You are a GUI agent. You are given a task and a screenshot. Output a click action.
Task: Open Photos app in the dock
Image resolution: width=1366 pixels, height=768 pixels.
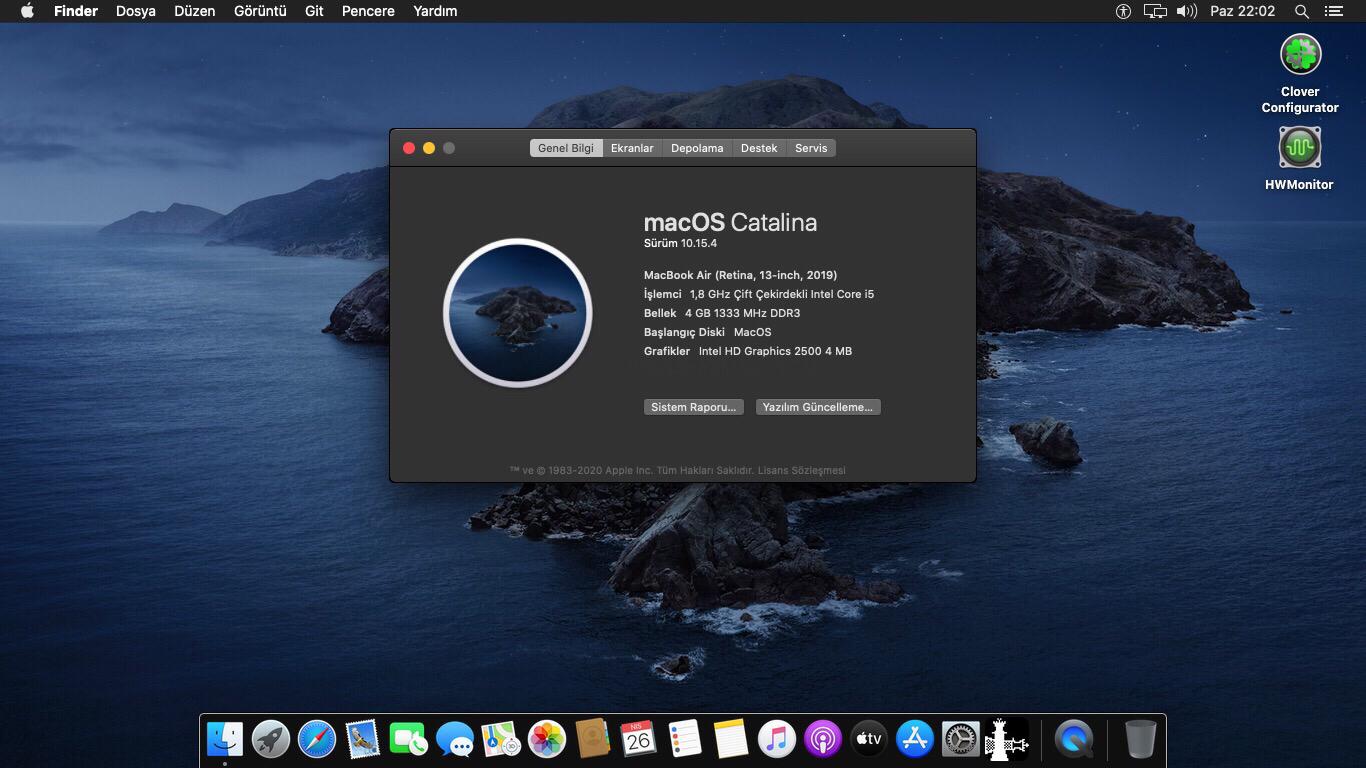point(547,740)
